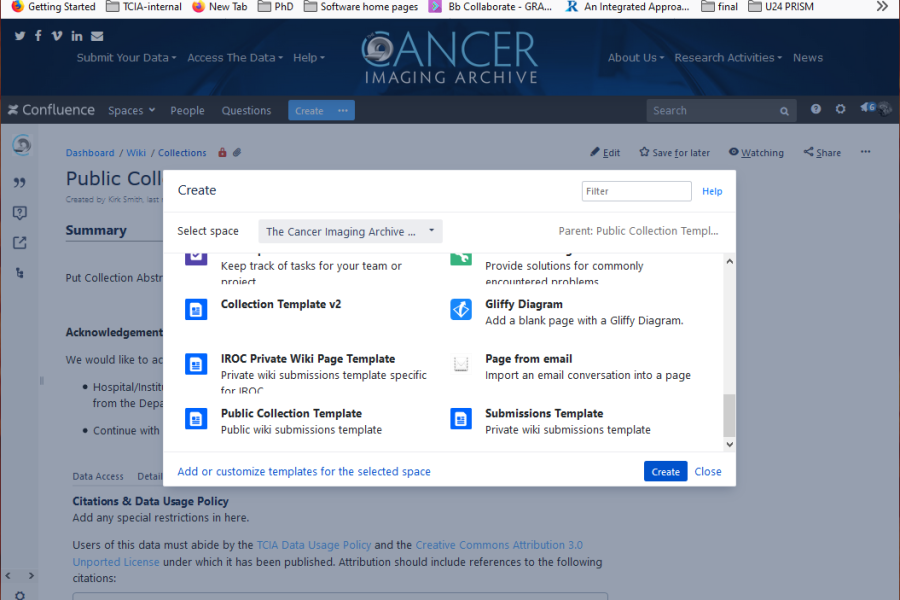Expand the Select space dropdown
Viewport: 900px width, 600px height.
click(x=350, y=231)
